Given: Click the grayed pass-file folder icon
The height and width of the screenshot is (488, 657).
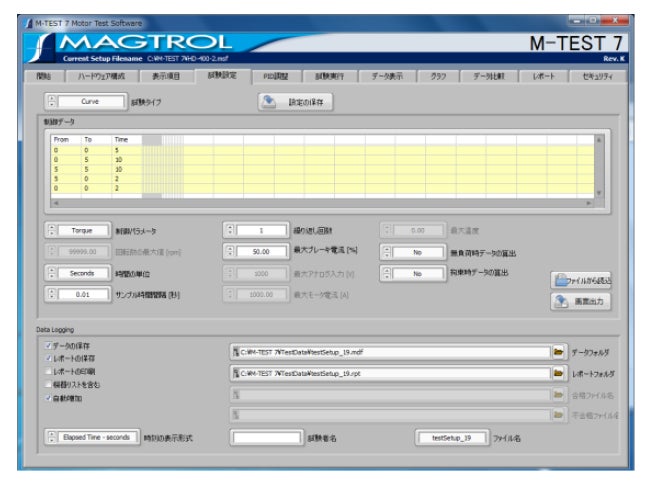Looking at the screenshot, I should (558, 395).
